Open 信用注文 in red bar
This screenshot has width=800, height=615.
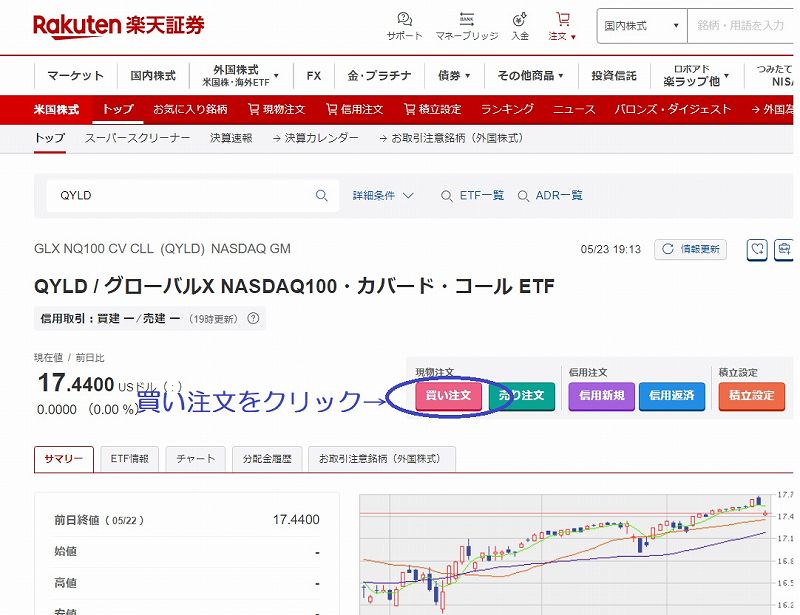tap(354, 109)
